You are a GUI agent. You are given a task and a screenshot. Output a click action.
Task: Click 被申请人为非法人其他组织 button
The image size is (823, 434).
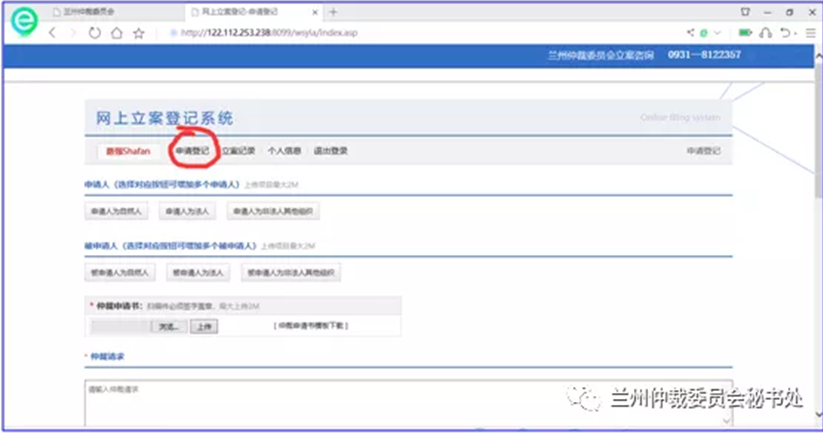tap(291, 273)
